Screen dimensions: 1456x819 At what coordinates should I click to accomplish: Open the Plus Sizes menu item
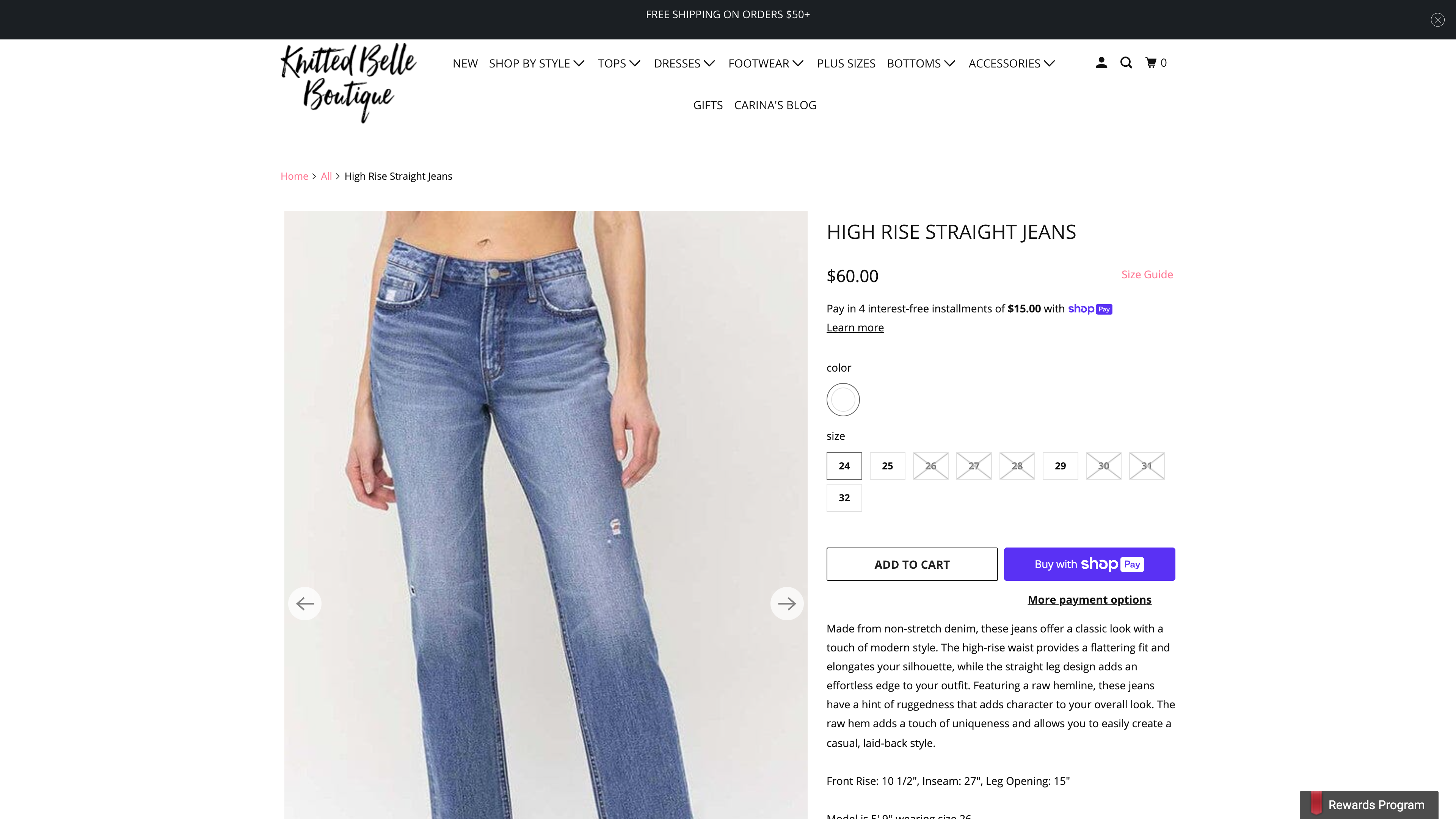point(846,63)
